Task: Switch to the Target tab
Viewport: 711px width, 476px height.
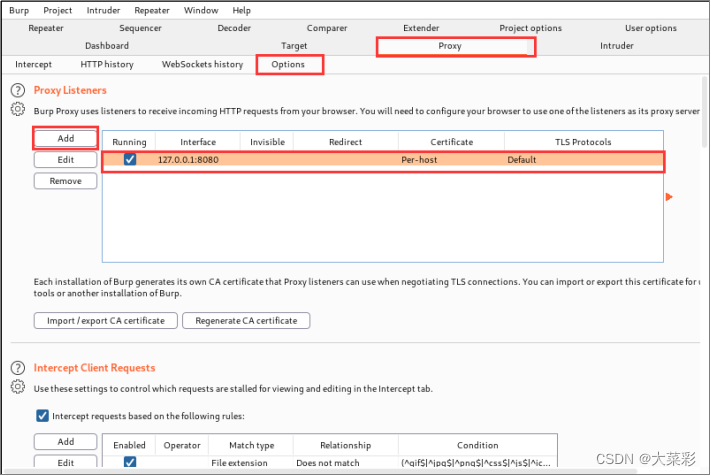Action: coord(294,46)
